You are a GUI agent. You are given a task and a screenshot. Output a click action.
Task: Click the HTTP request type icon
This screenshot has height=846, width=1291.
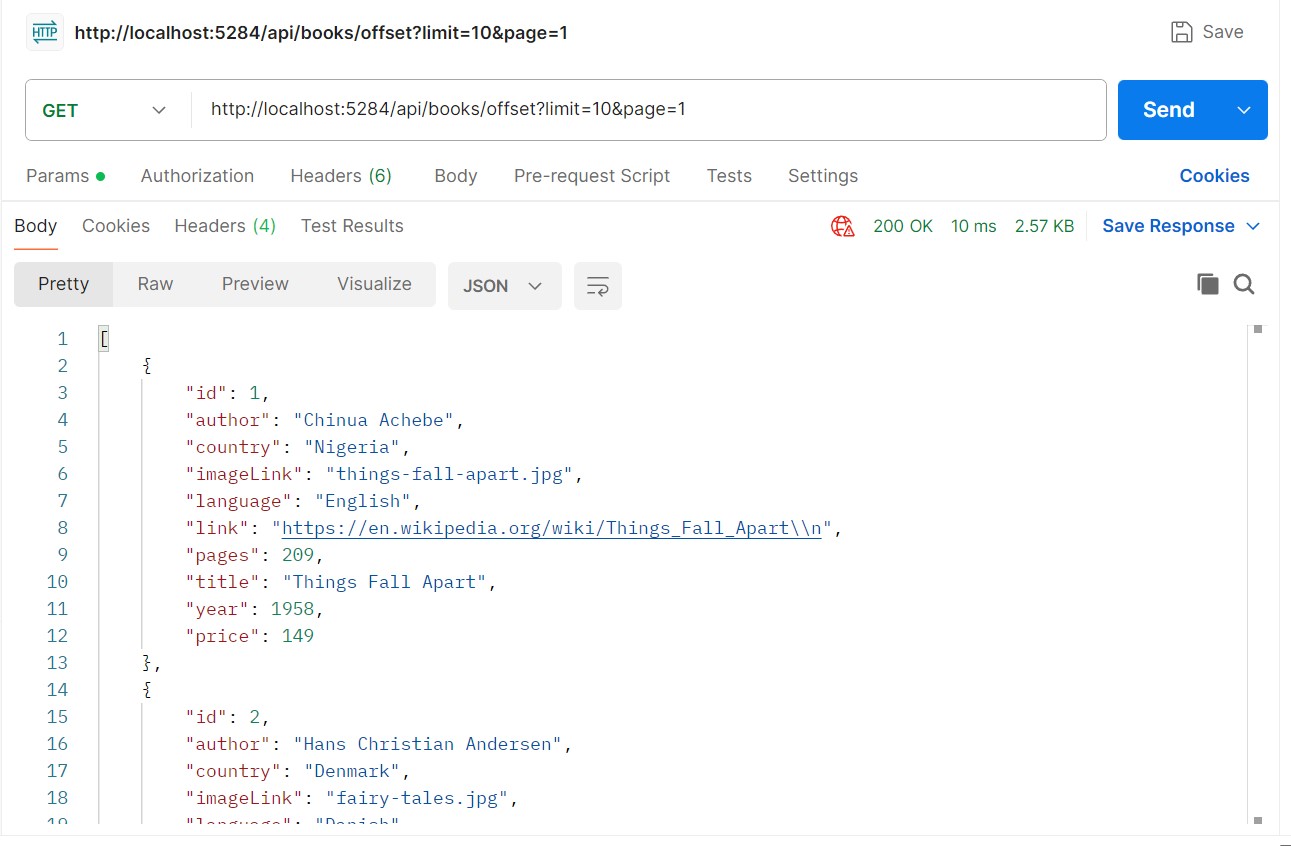pyautogui.click(x=44, y=32)
